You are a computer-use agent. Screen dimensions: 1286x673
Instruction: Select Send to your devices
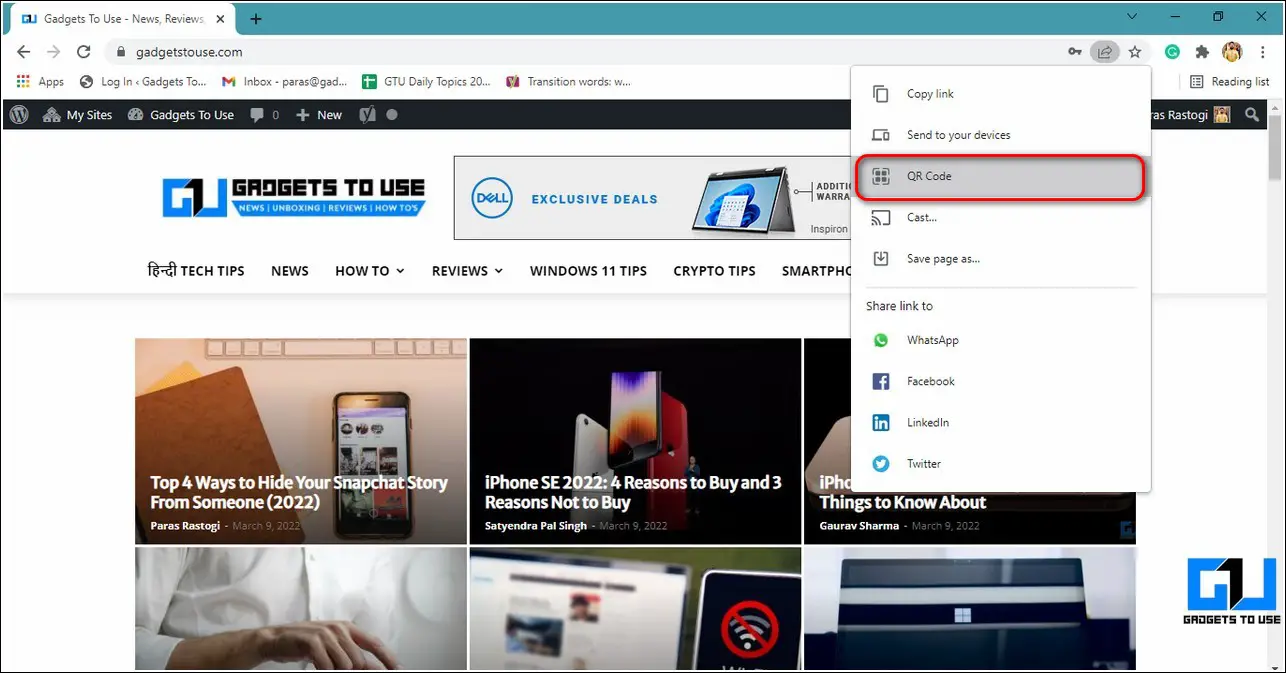coord(1000,135)
